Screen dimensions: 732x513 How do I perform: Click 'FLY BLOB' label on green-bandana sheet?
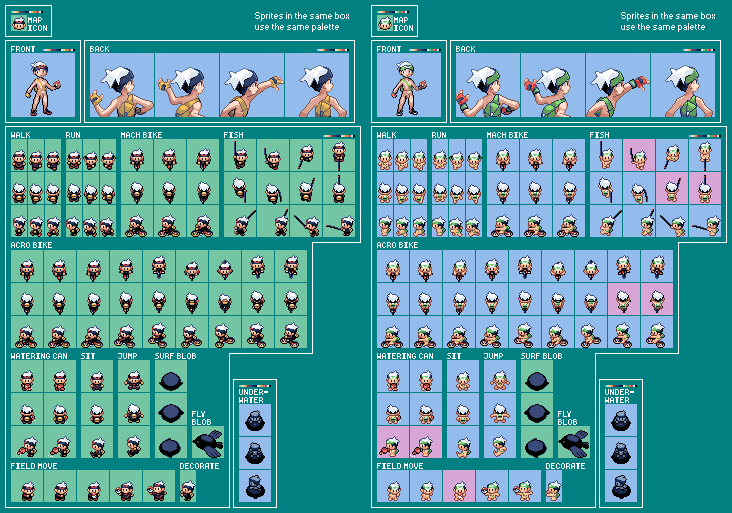[567, 418]
